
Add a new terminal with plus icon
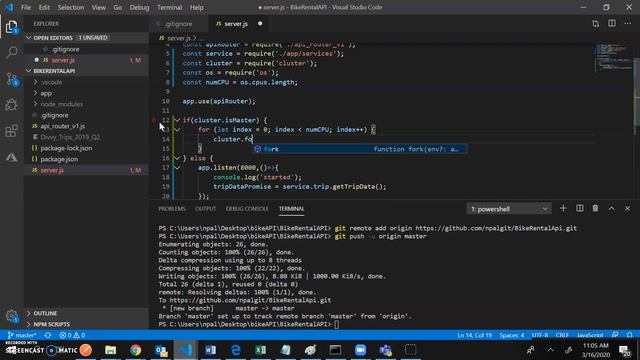pos(563,209)
